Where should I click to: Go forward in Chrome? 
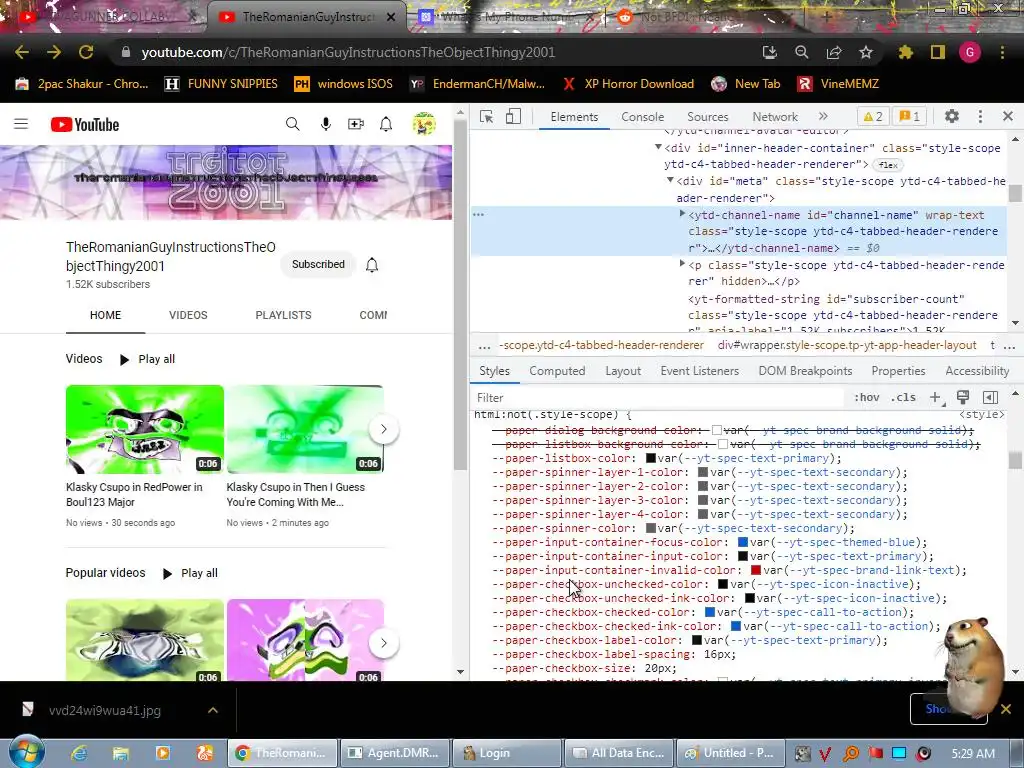point(54,52)
